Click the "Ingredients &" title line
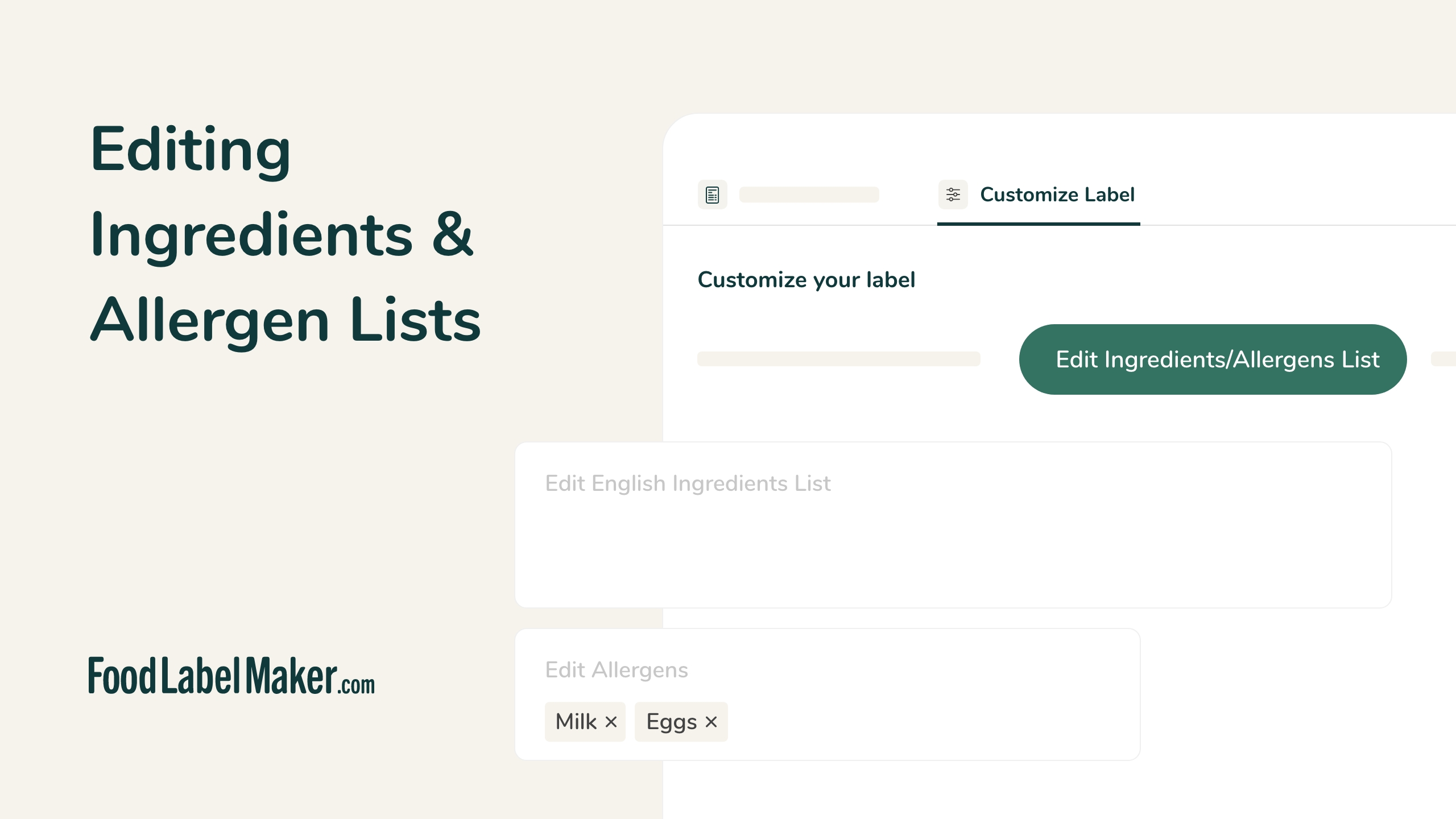Screen dimensions: 1456x819 click(282, 235)
